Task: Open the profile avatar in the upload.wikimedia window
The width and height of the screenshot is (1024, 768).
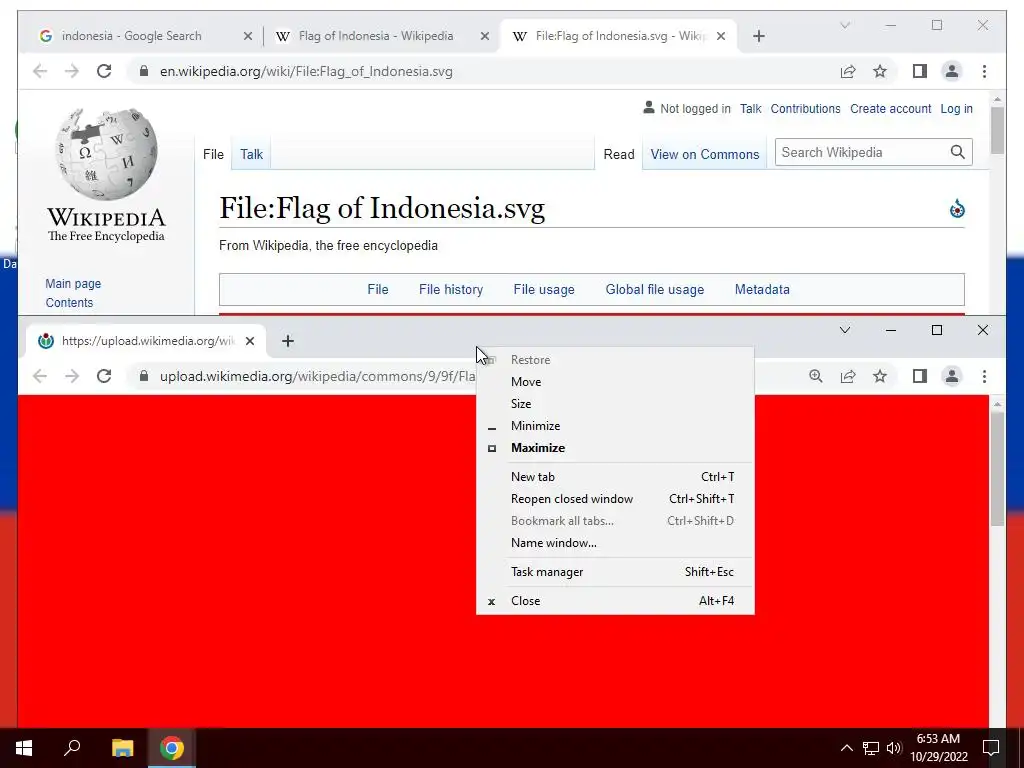Action: pyautogui.click(x=952, y=376)
